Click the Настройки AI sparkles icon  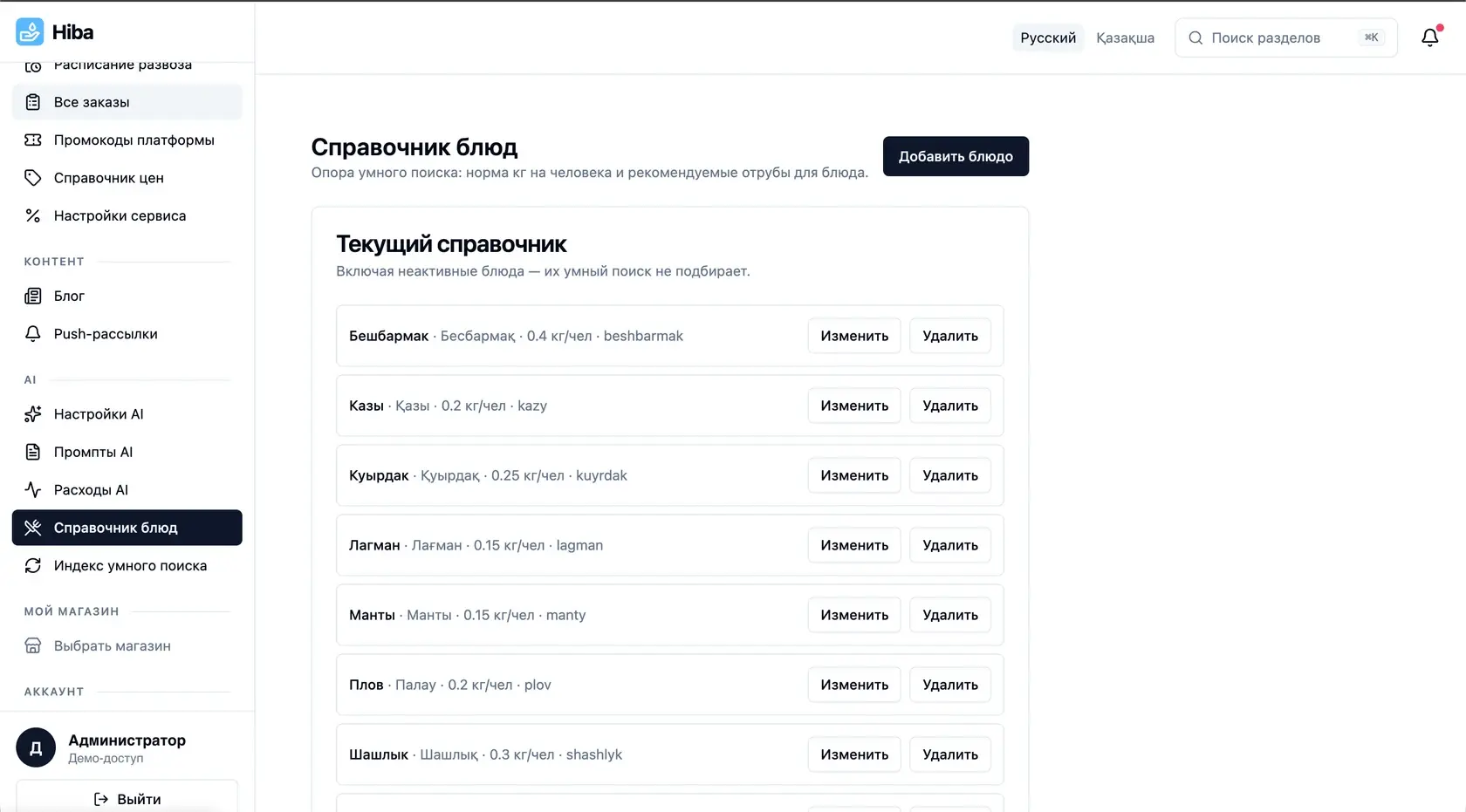33,414
